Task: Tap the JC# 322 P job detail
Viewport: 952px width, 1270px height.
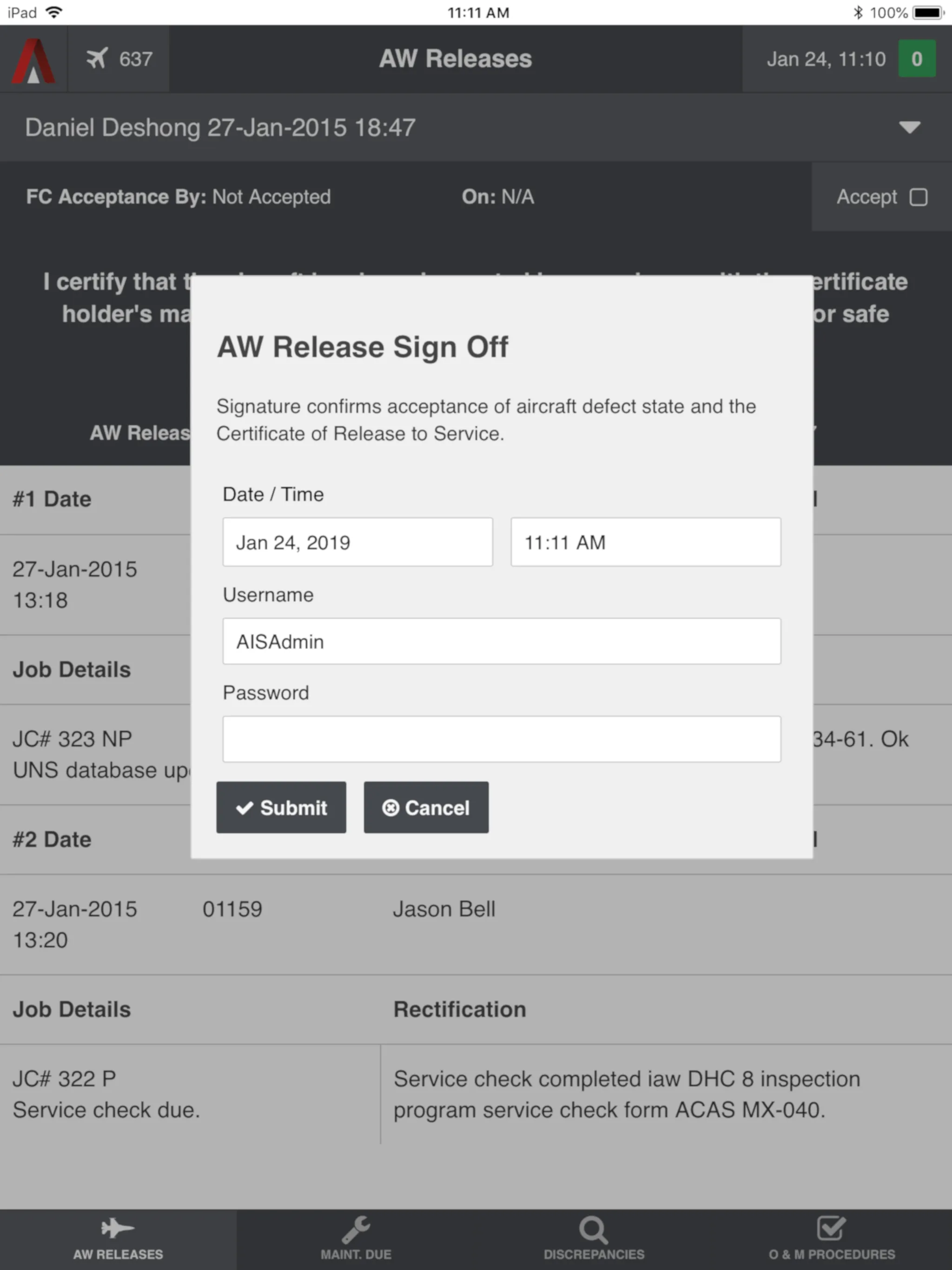Action: (106, 1094)
